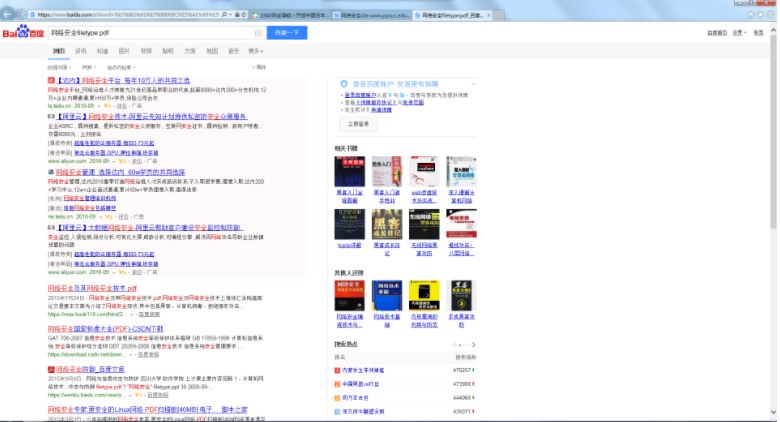The image size is (780, 422).
Task: Click 黑客成长日记 book cover
Action: click(387, 224)
